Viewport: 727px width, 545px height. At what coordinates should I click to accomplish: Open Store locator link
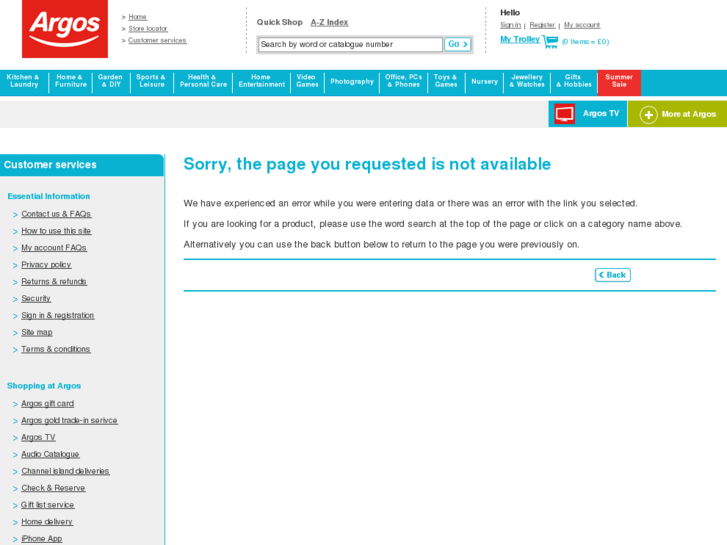coord(148,29)
